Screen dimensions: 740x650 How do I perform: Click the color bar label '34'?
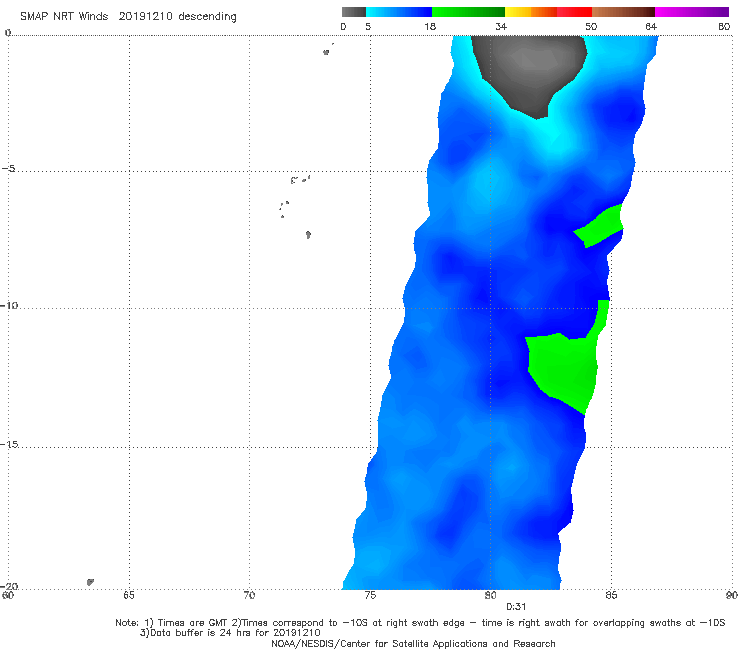coord(501,26)
